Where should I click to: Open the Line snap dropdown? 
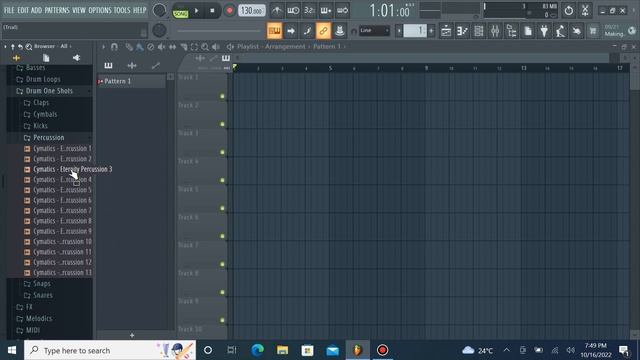(x=374, y=31)
